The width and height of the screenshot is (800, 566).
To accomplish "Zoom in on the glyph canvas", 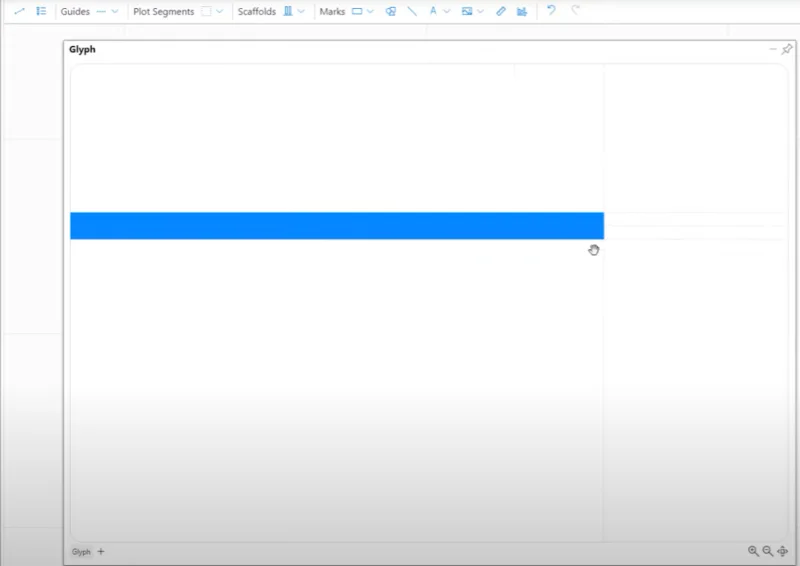I will click(x=753, y=551).
